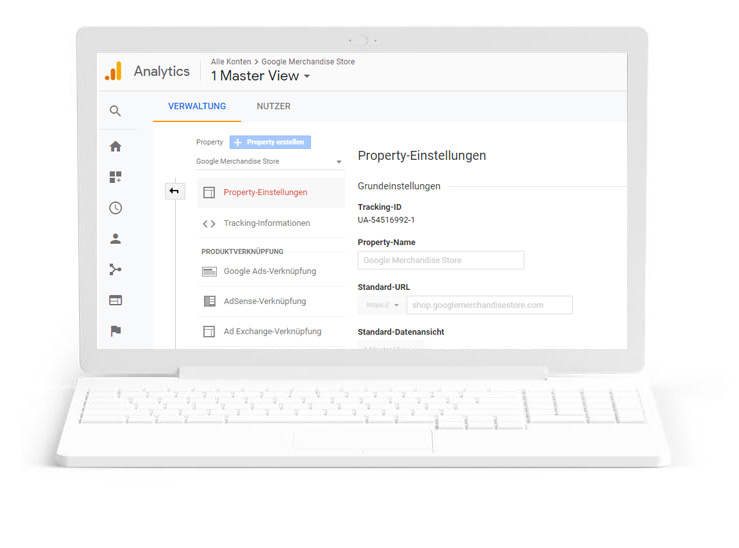Click Google Merchandise Store breadcrumb
This screenshot has height=548, width=739.
coord(308,62)
